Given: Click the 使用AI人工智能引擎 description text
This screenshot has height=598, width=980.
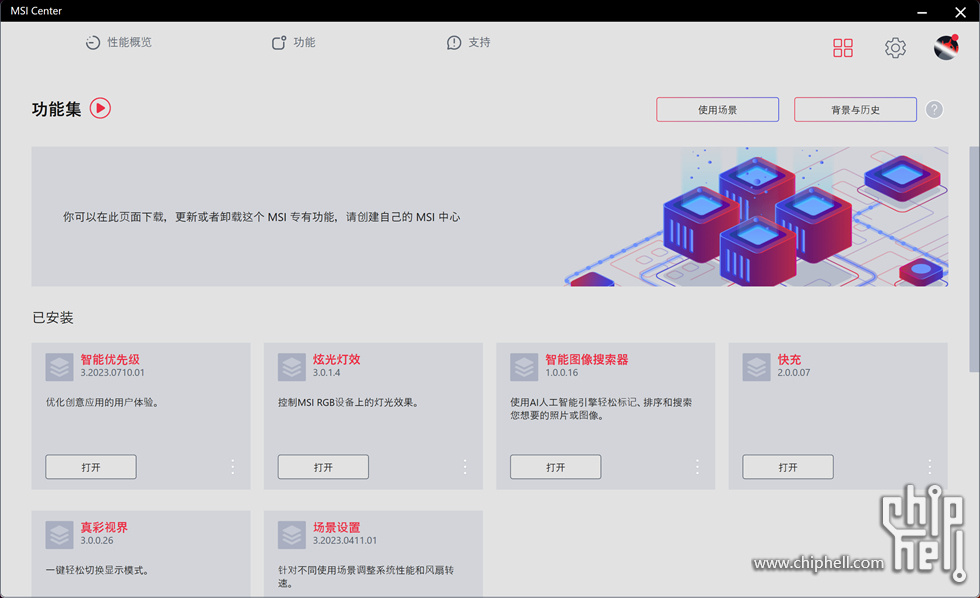Looking at the screenshot, I should tap(601, 409).
